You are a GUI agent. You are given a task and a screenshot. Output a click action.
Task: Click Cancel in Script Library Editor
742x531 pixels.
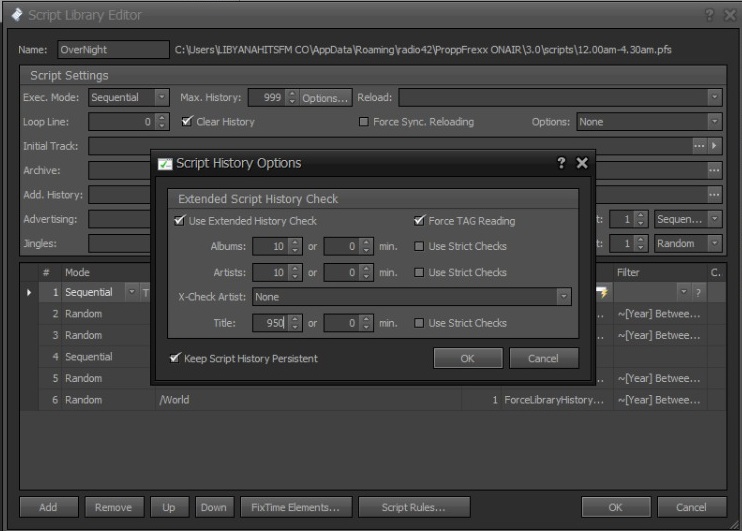[x=691, y=507]
